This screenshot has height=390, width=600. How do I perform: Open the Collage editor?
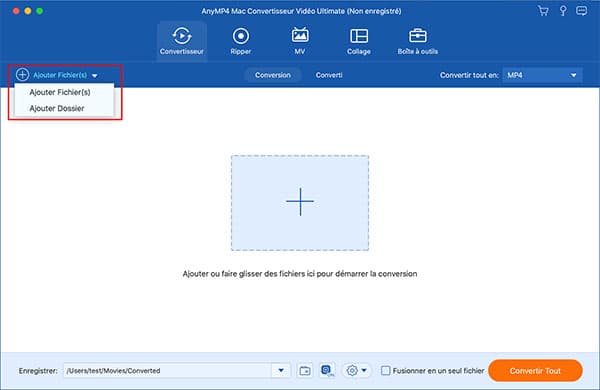[x=359, y=41]
